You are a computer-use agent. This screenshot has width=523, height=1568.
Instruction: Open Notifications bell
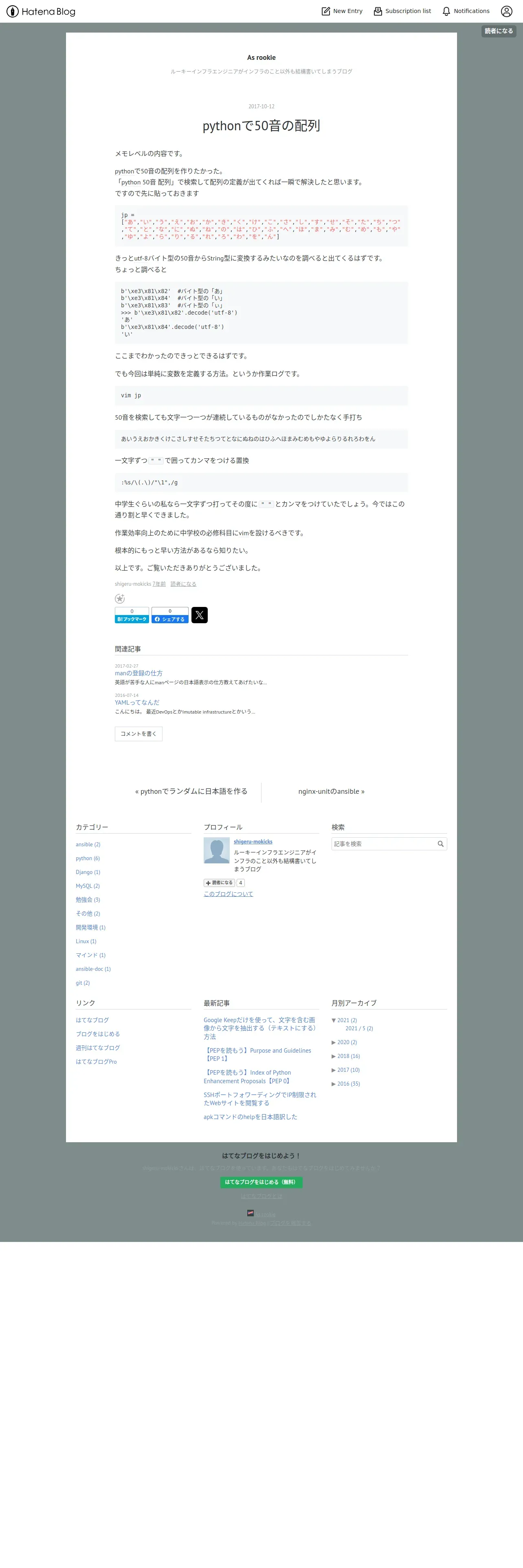point(446,11)
